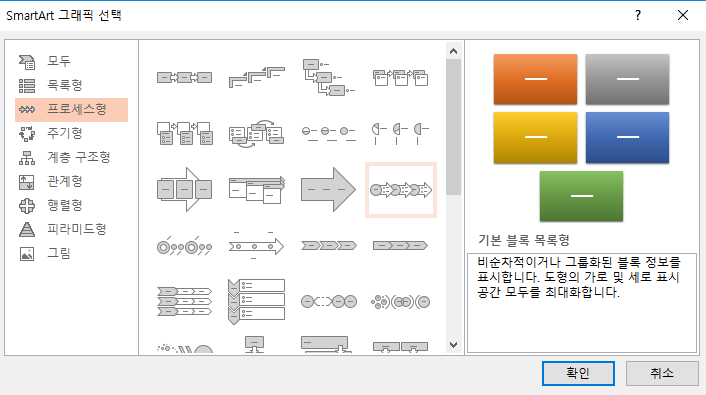706x395 pixels.
Task: Click the scroll down arrow of layout gallery
Action: point(453,345)
